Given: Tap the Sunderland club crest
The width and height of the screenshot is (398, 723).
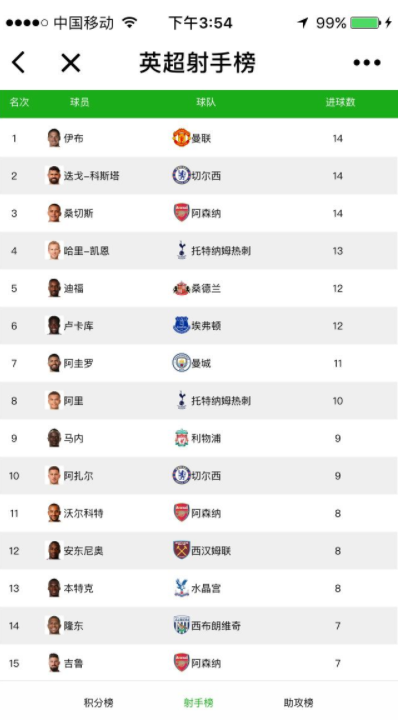Looking at the screenshot, I should [x=181, y=288].
